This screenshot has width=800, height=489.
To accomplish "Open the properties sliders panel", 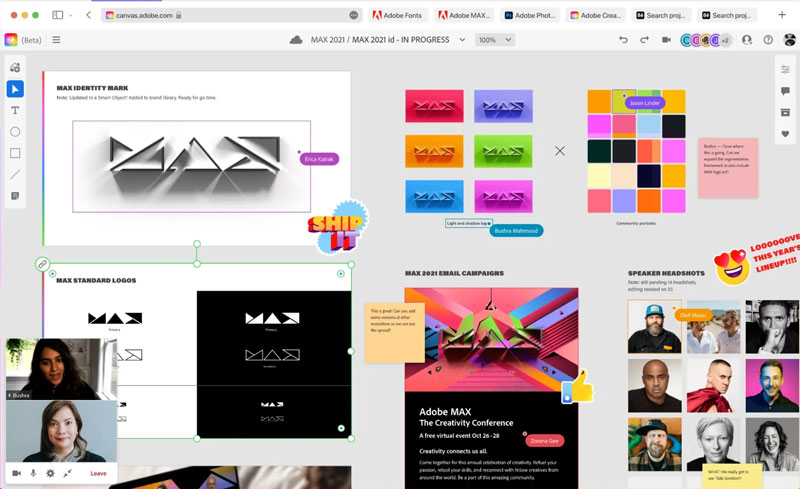I will click(785, 69).
